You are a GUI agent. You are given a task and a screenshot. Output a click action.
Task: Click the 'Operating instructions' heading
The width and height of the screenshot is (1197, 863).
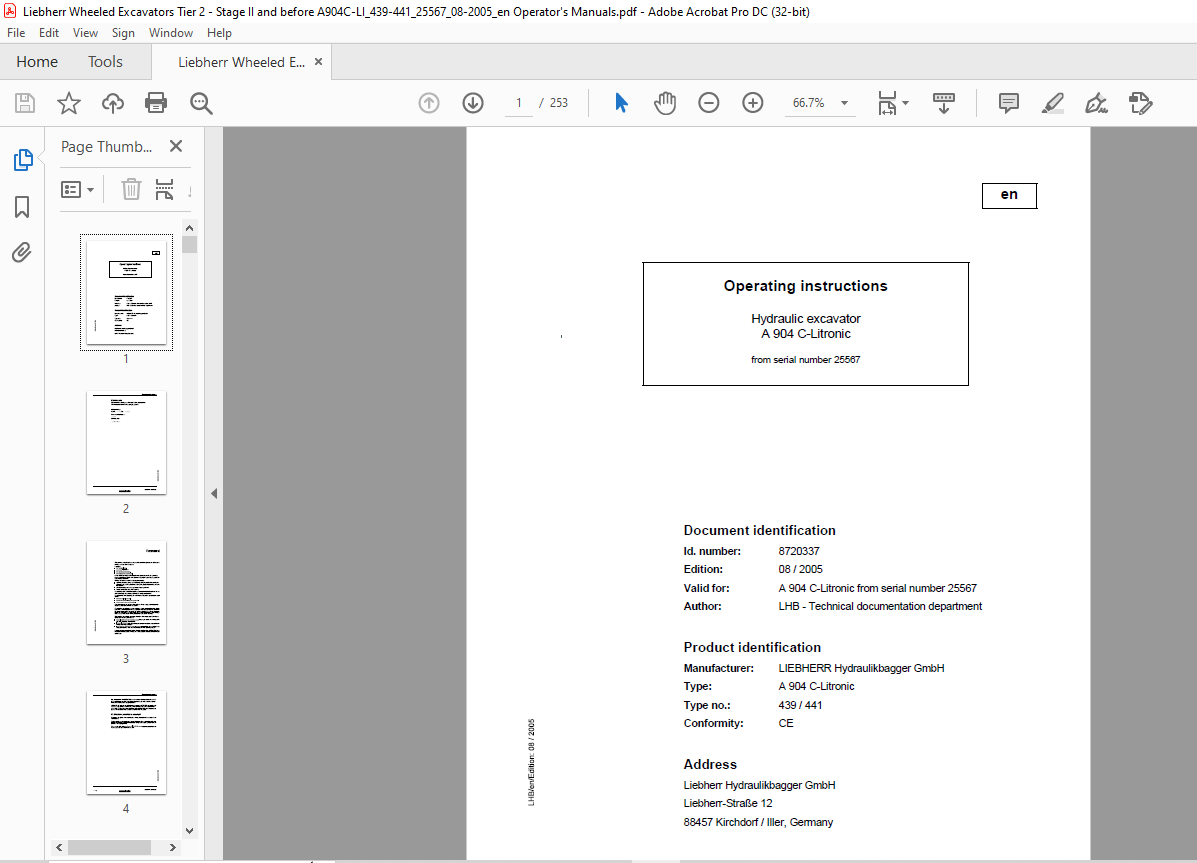[x=805, y=286]
